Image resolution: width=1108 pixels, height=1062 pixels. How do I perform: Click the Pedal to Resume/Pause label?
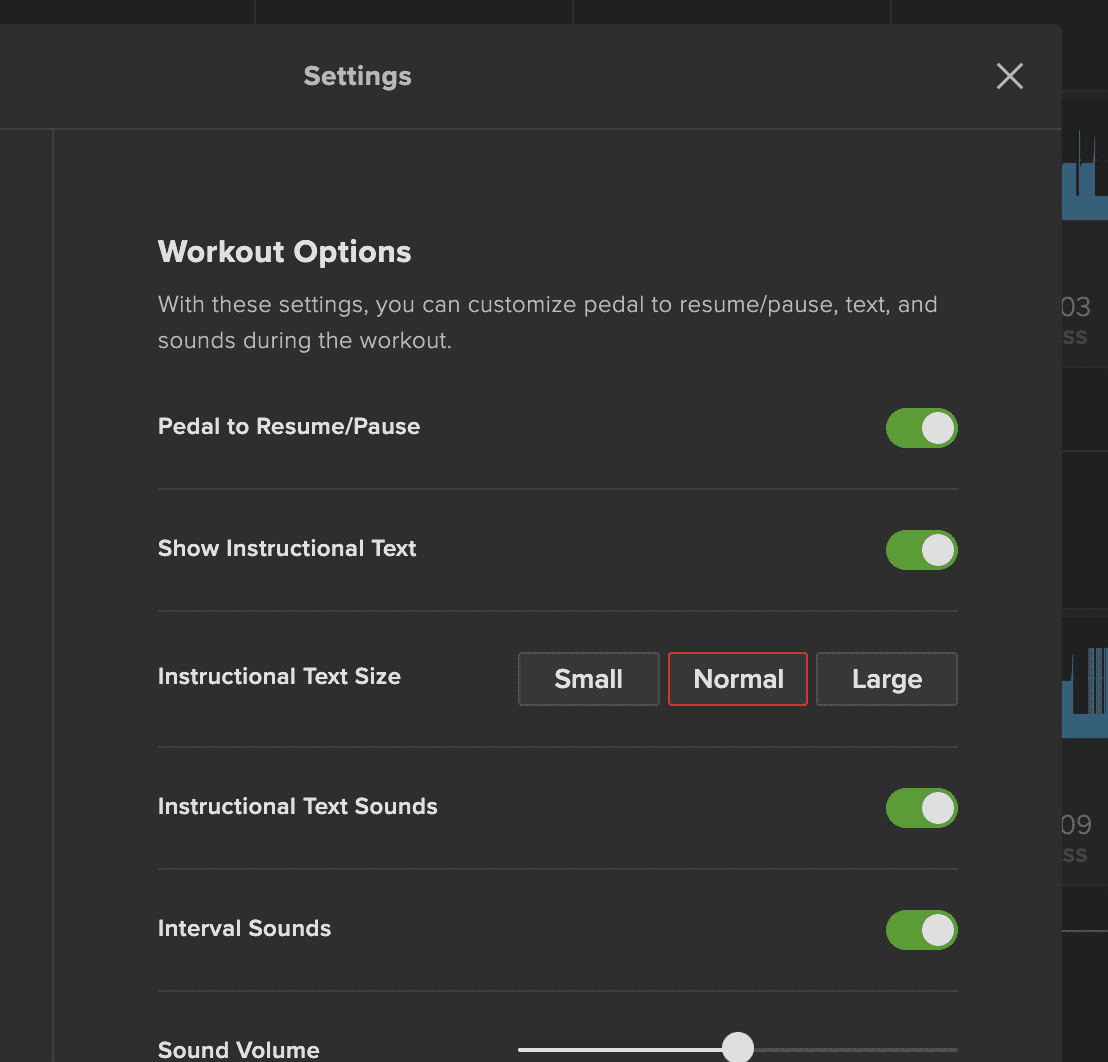[x=288, y=426]
